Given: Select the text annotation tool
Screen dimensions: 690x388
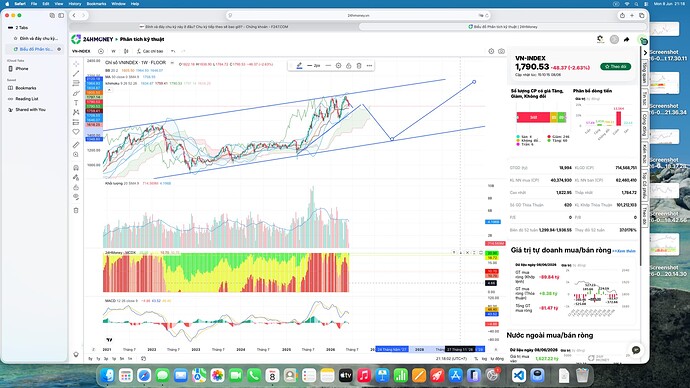Looking at the screenshot, I should point(76,103).
